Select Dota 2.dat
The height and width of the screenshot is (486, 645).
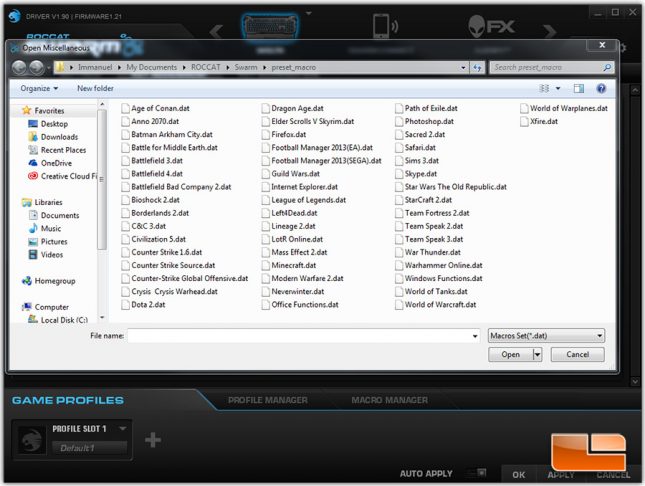[x=143, y=305]
